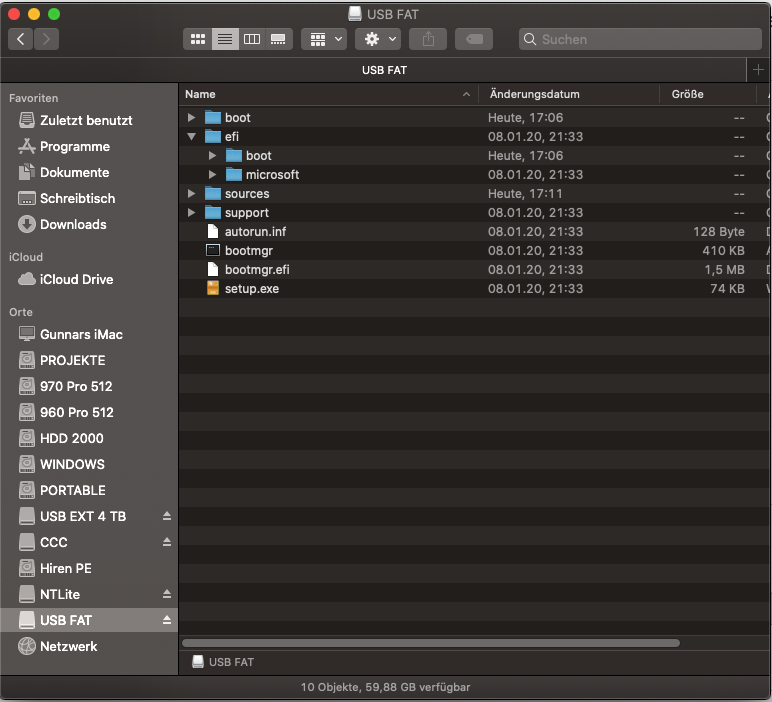
Task: Select the bootmgr.efi file icon
Action: pyautogui.click(x=213, y=269)
